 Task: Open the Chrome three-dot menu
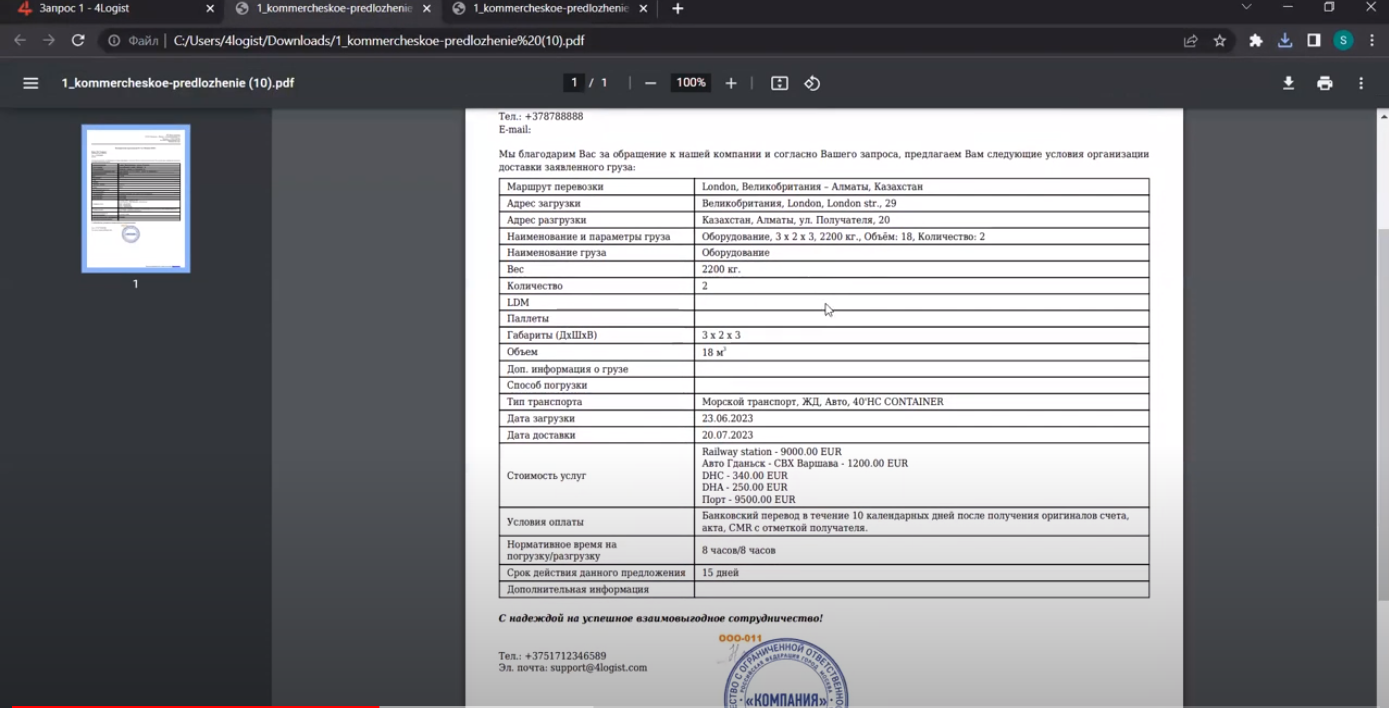(1372, 41)
